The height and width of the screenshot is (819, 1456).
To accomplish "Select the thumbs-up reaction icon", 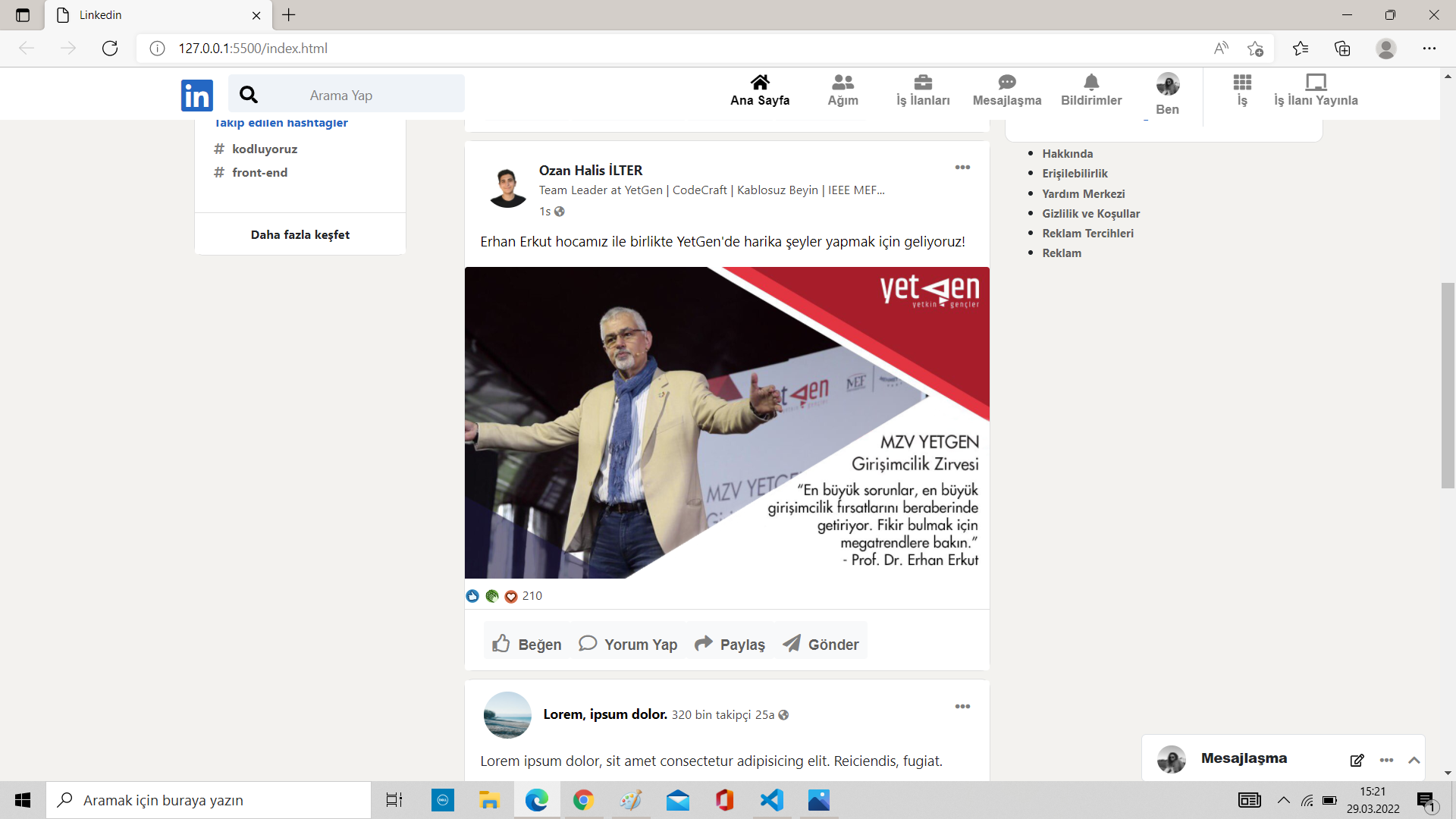I will pyautogui.click(x=472, y=596).
